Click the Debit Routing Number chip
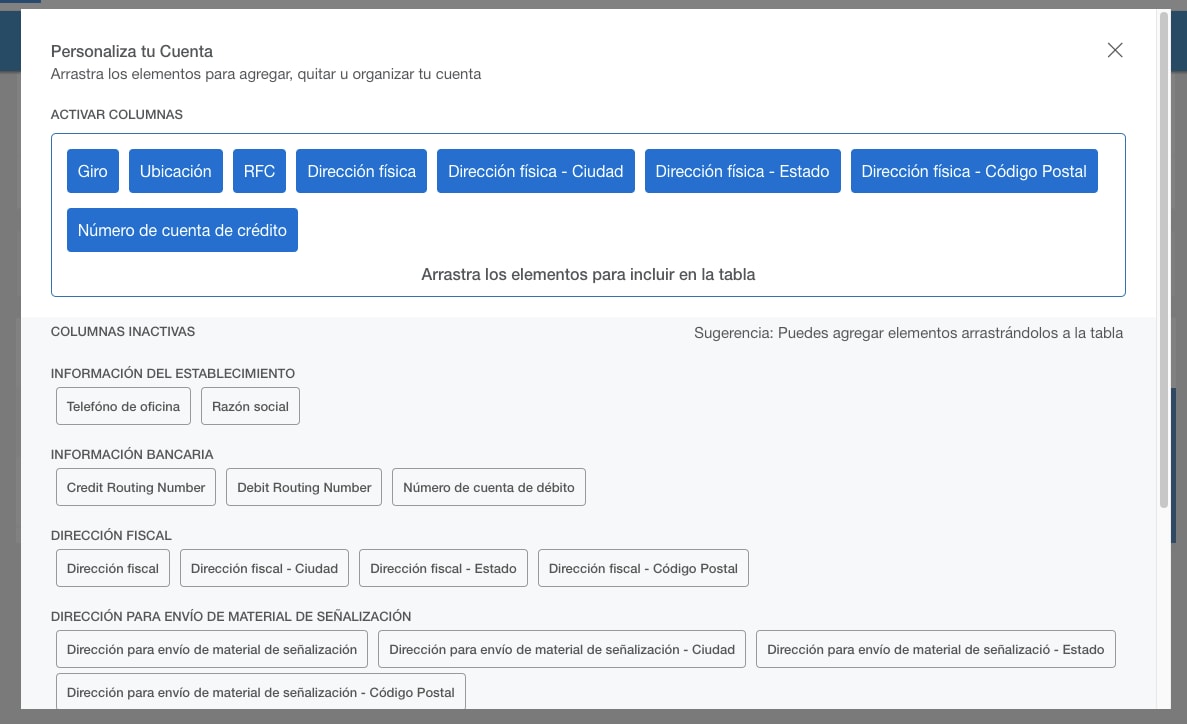This screenshot has height=724, width=1187. (x=303, y=487)
